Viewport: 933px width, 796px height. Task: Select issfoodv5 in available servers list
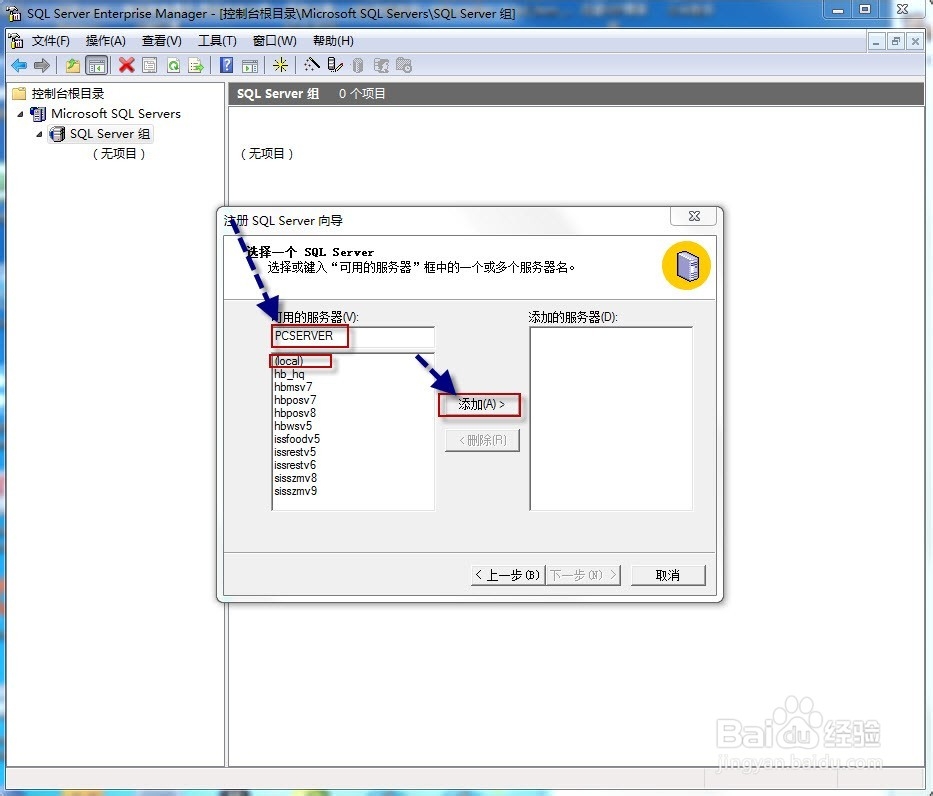(297, 439)
